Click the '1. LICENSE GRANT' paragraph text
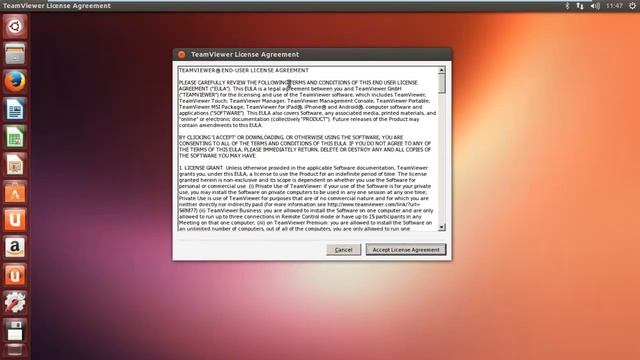The width and height of the screenshot is (640, 360). (306, 198)
